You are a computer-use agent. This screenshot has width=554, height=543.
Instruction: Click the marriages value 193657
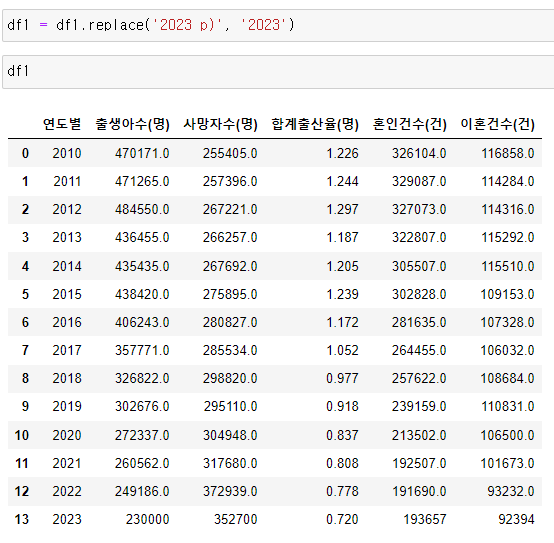(x=425, y=519)
